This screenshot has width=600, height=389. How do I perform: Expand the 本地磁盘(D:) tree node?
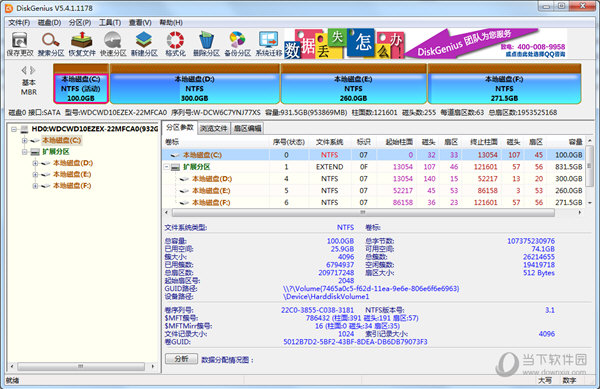(35, 163)
